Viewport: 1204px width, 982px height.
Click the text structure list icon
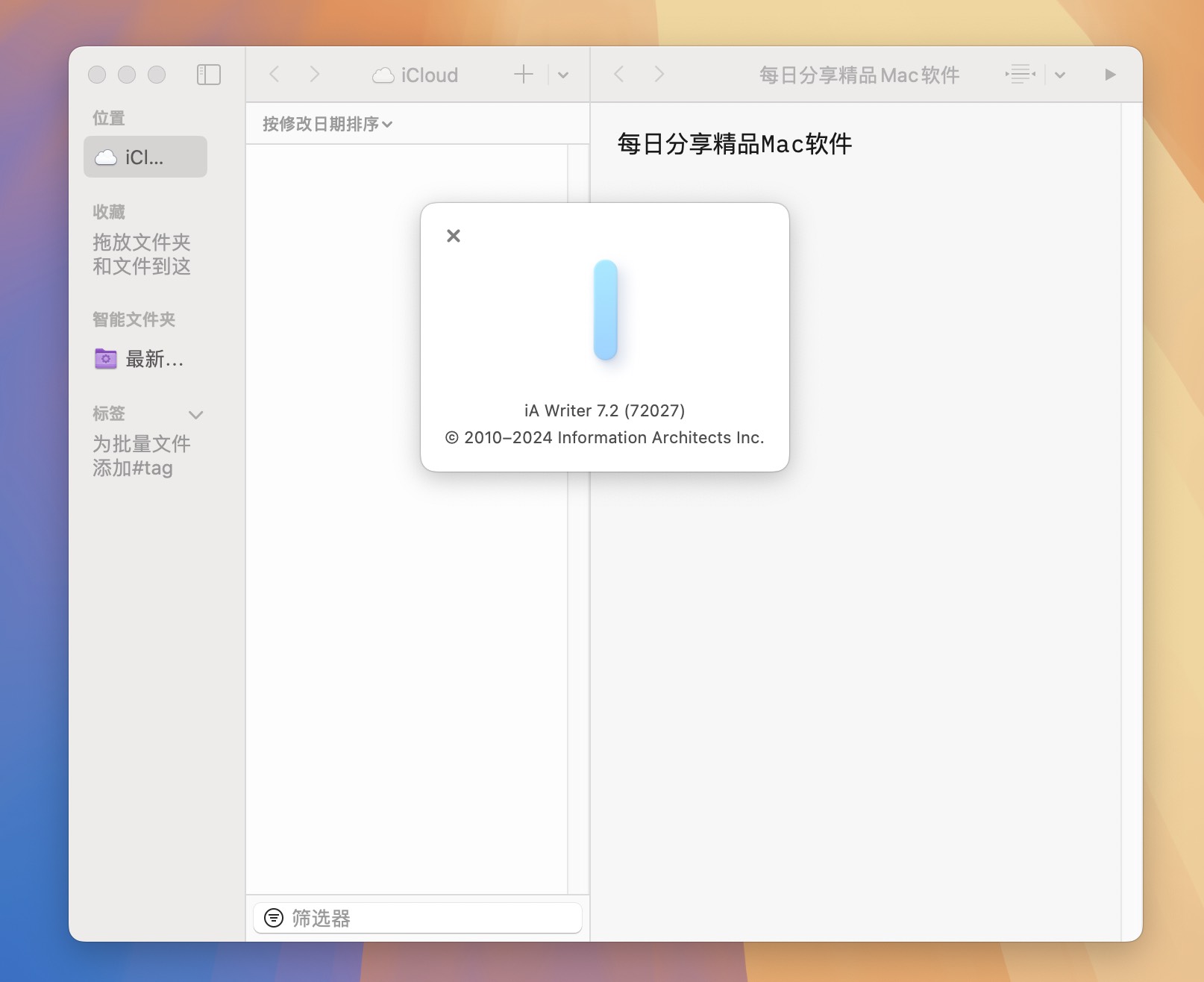[1020, 74]
